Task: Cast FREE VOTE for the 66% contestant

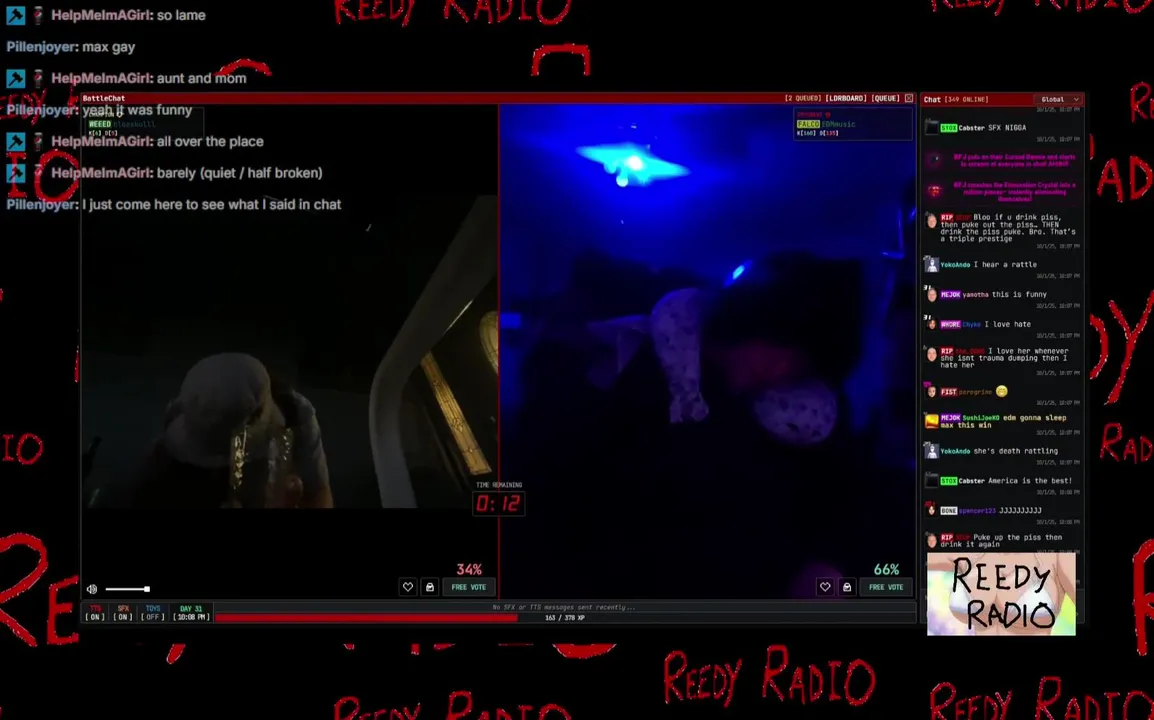Action: click(886, 587)
